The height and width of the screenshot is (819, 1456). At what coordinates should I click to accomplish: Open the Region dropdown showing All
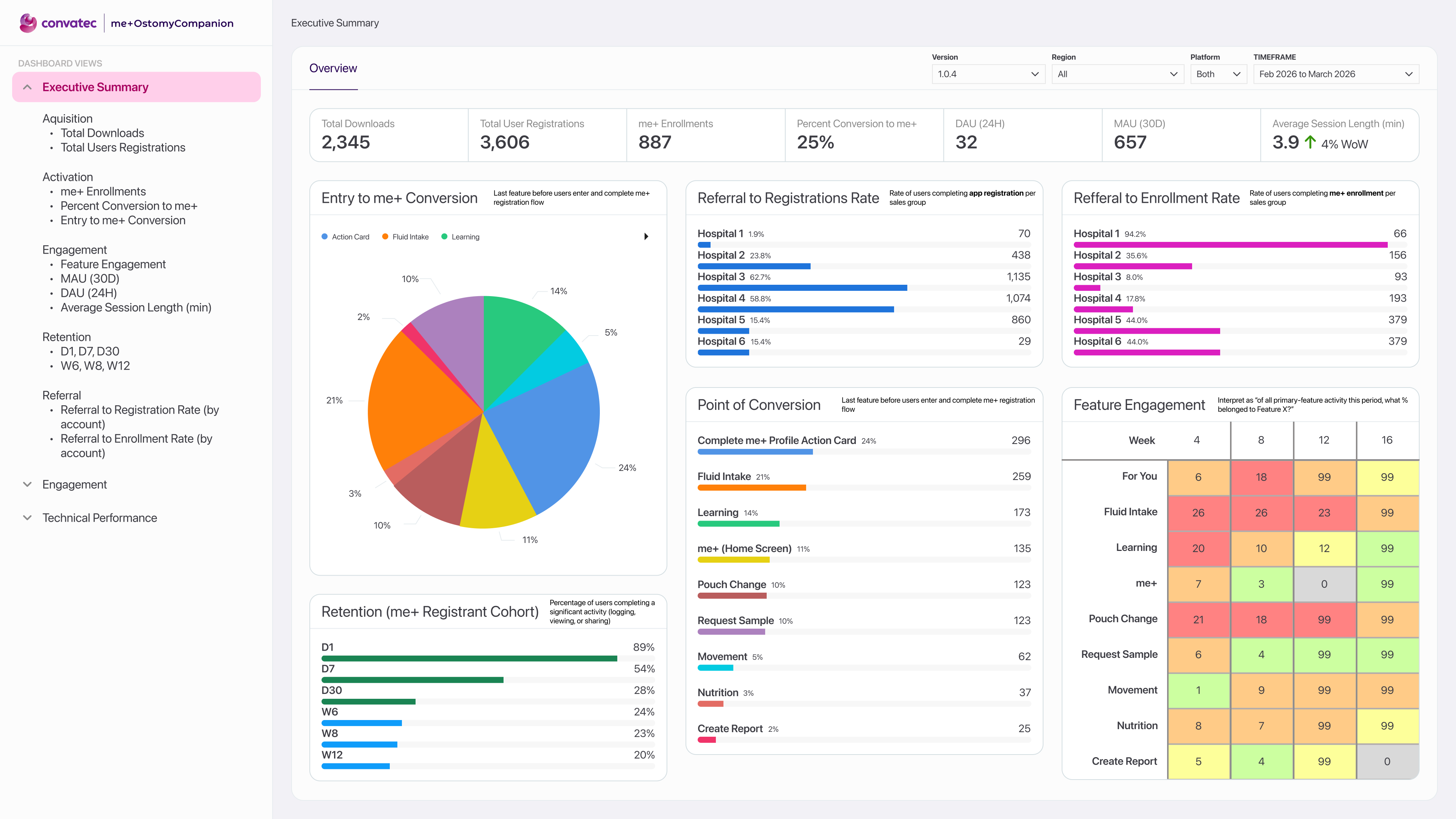point(1117,74)
